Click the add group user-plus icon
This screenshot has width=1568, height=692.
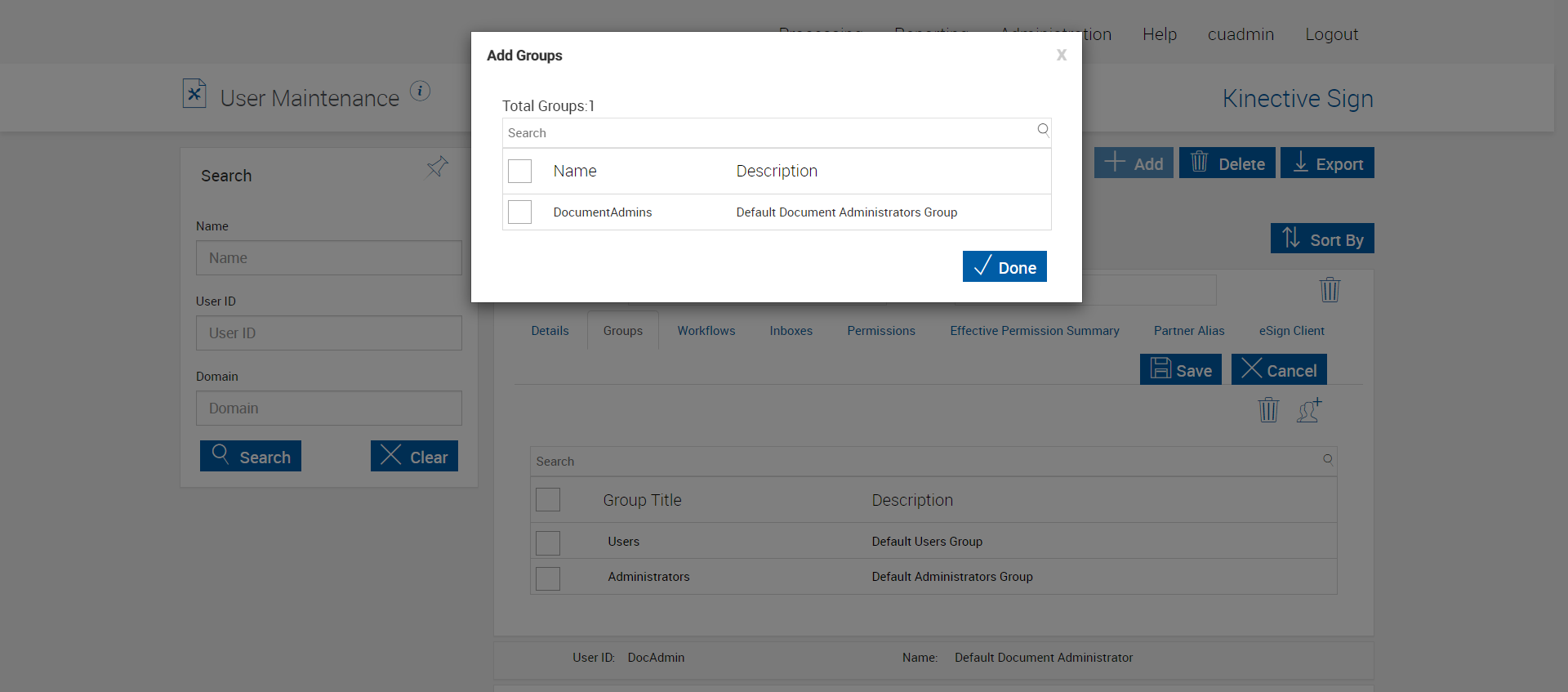1309,409
